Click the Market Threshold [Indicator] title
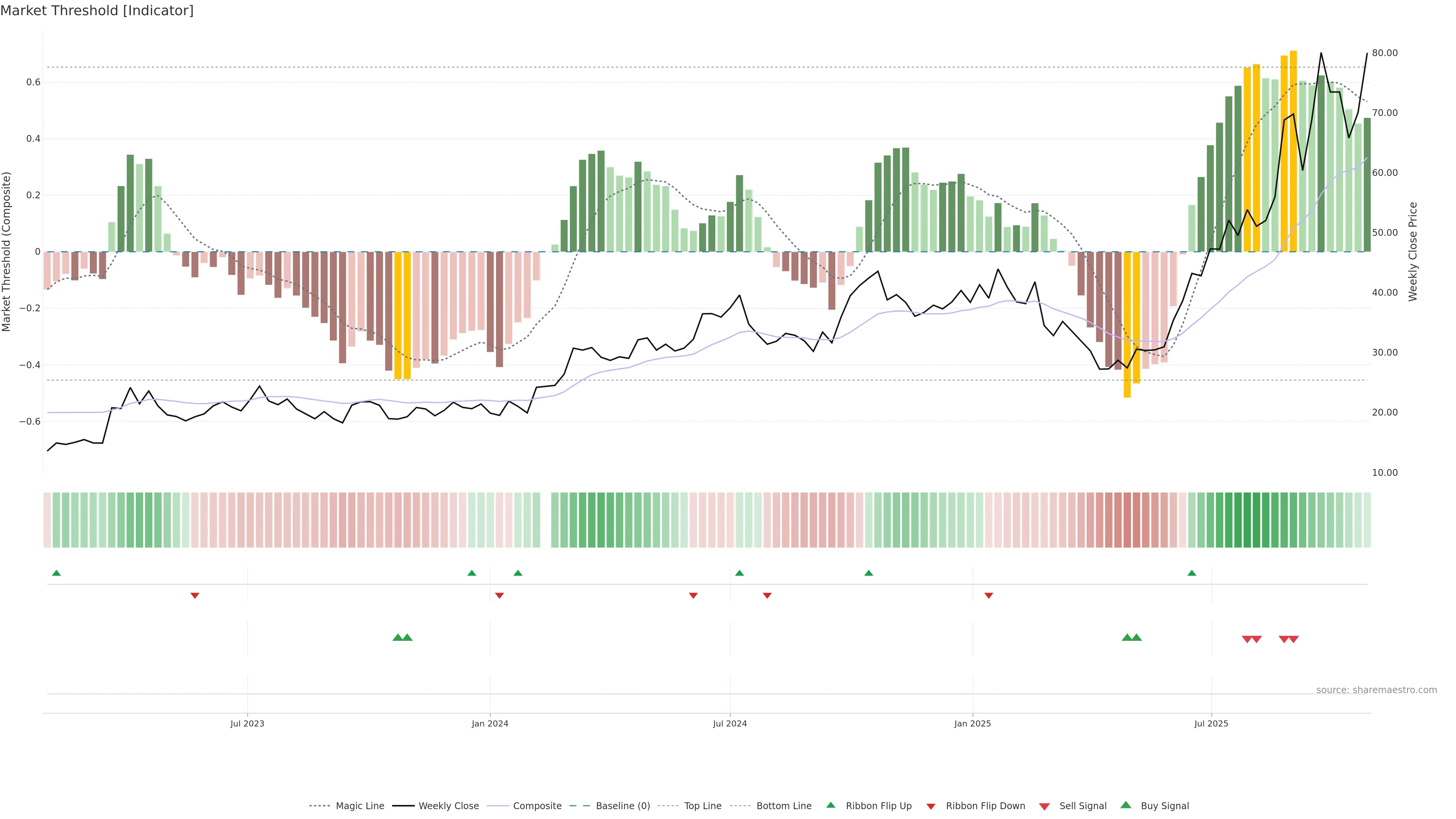Image resolution: width=1456 pixels, height=819 pixels. [97, 11]
